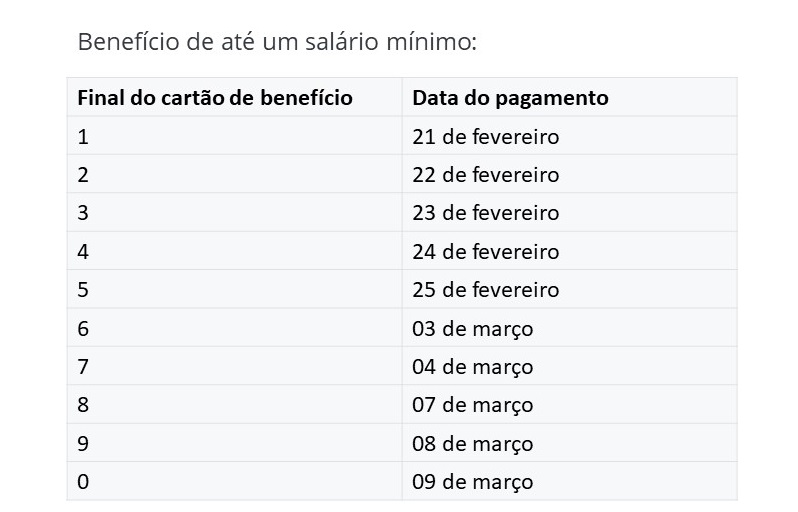Select the 'Data do pagamento' column header
Image resolution: width=798 pixels, height=512 pixels.
coord(510,98)
